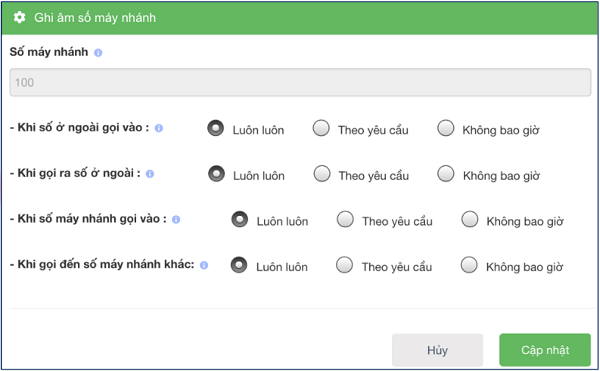Select Không bao giờ for Khi gọi ra số ở ngoài
Image resolution: width=600 pixels, height=371 pixels.
coord(446,174)
